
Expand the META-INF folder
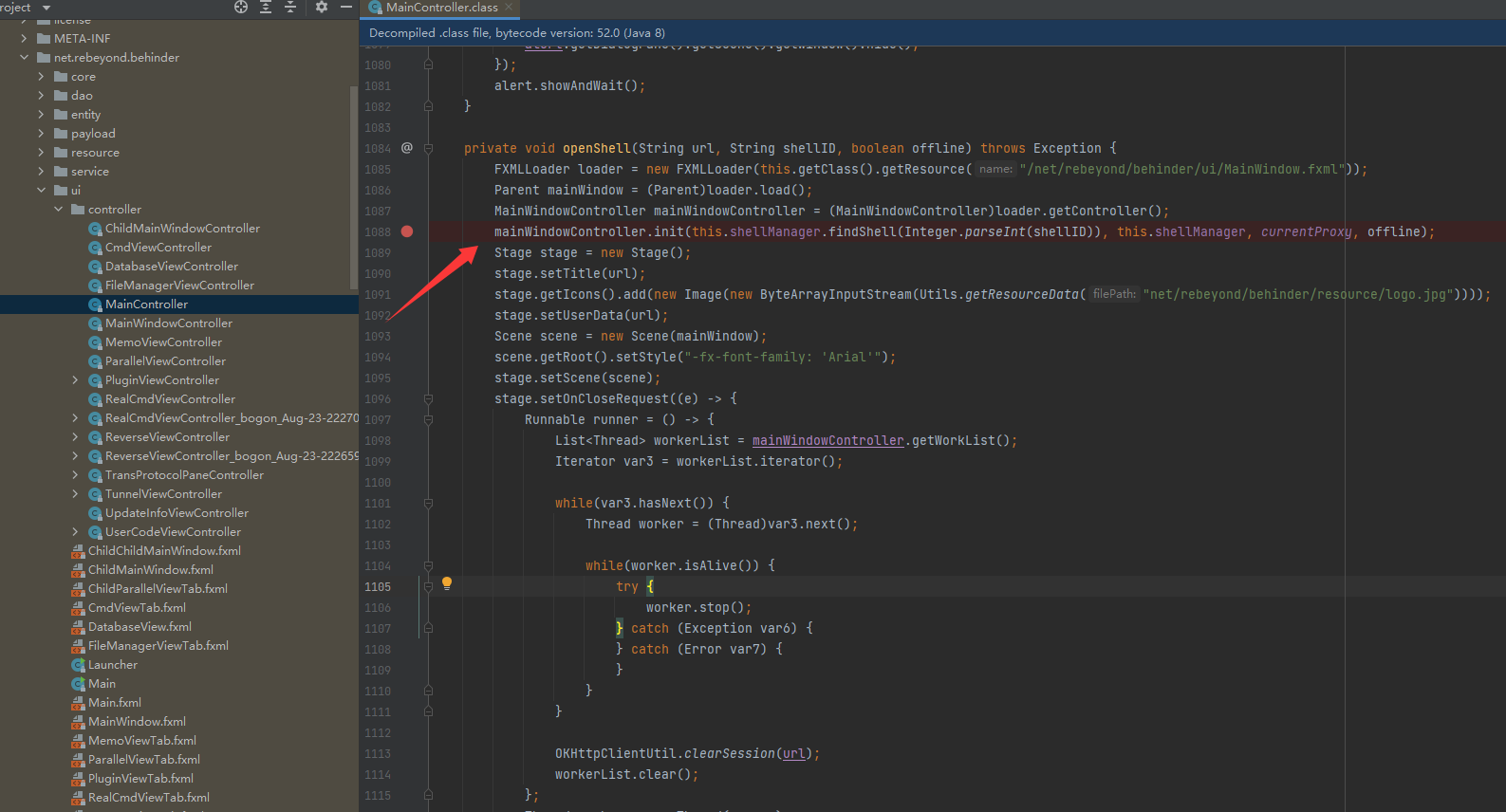(24, 39)
